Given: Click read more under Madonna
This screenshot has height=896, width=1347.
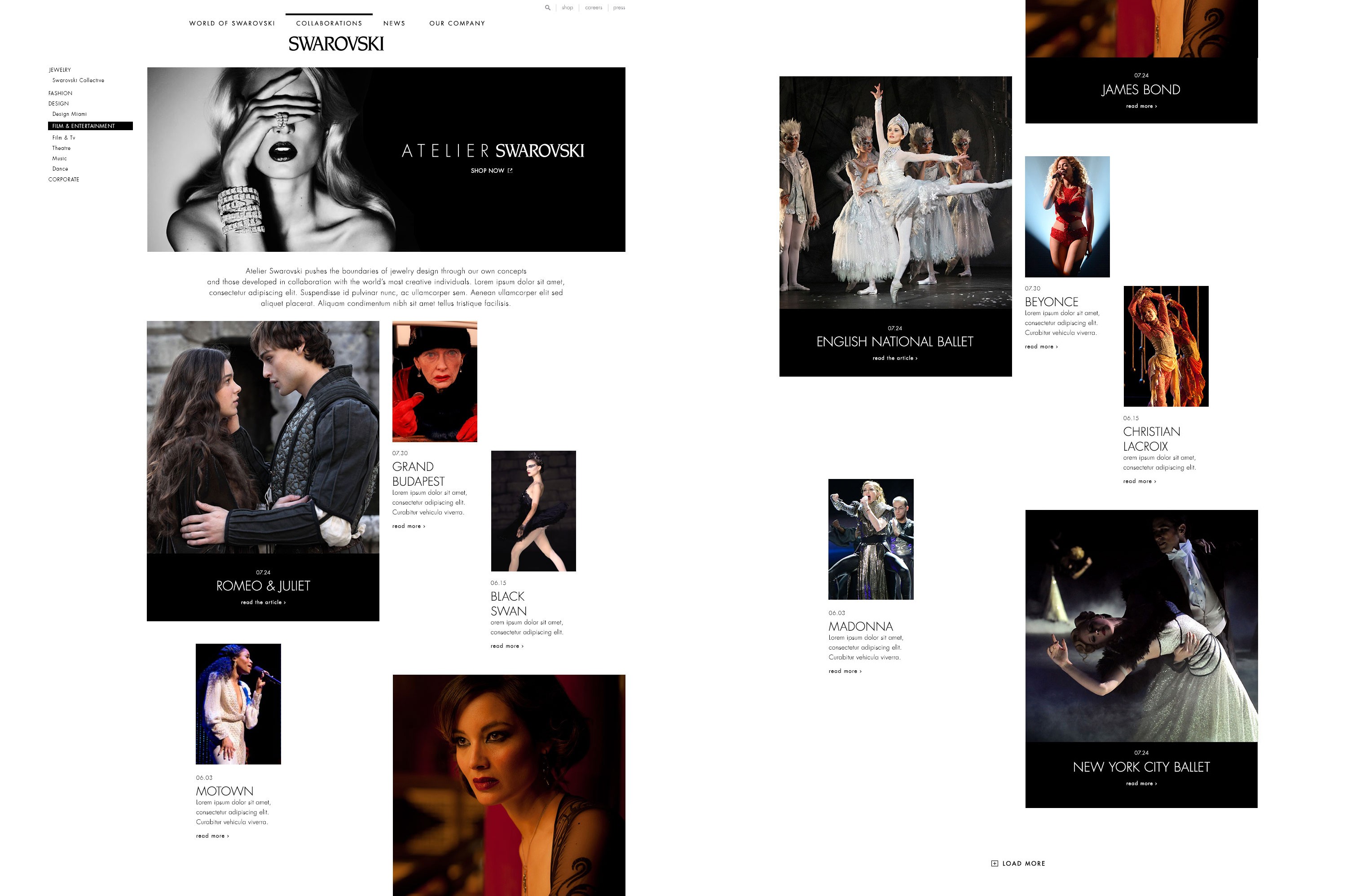Looking at the screenshot, I should (844, 672).
